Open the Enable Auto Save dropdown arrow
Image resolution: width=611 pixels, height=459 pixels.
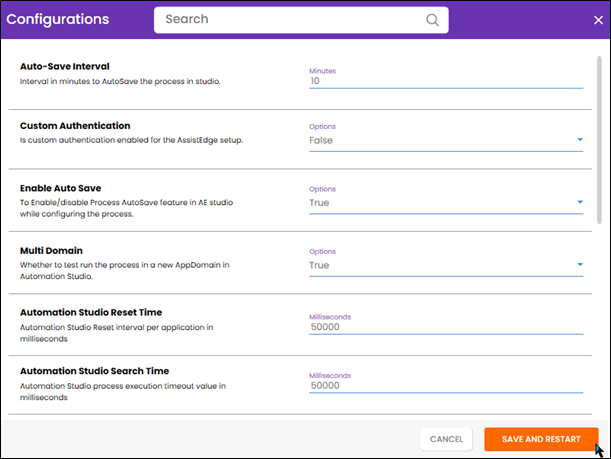[x=579, y=203]
